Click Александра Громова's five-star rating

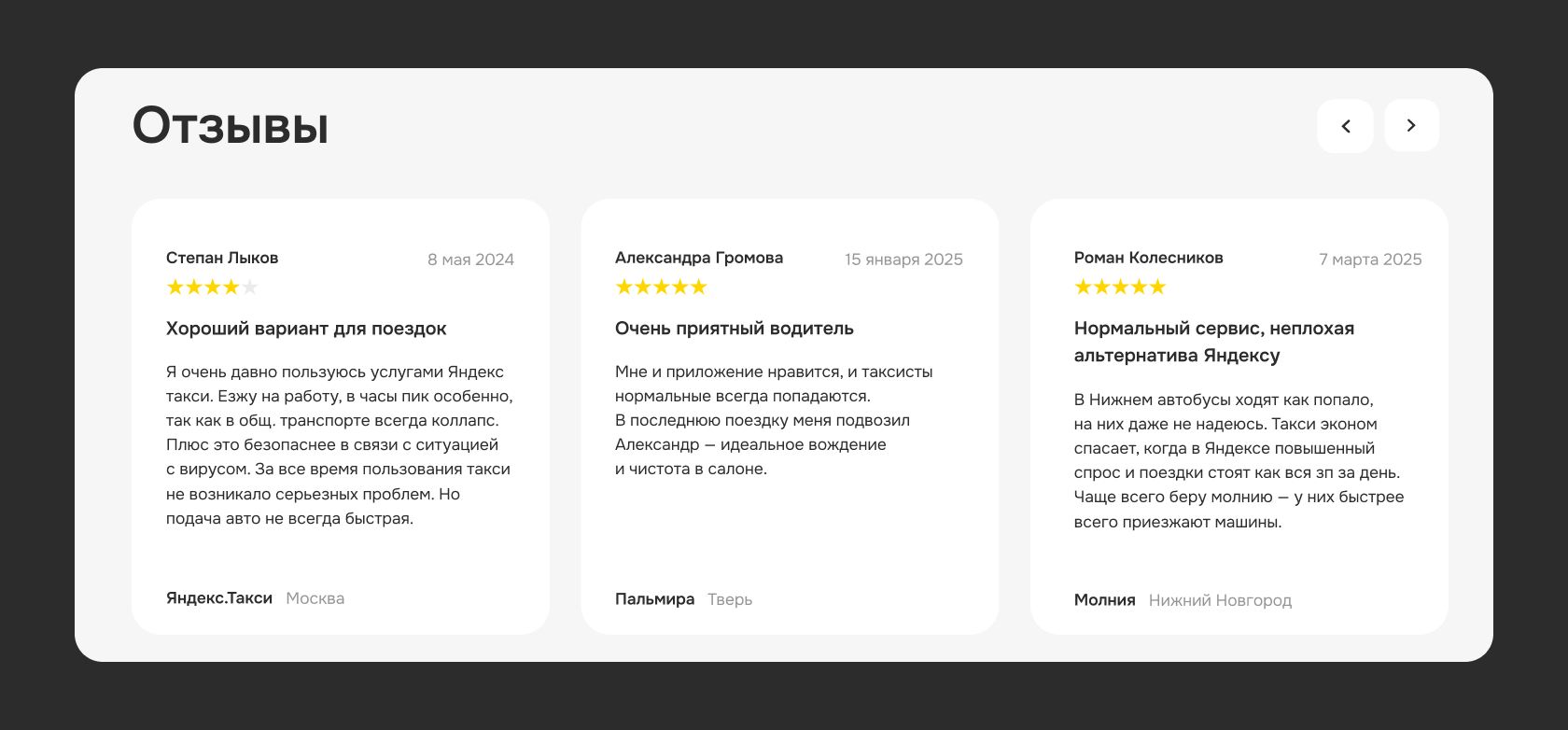(661, 288)
